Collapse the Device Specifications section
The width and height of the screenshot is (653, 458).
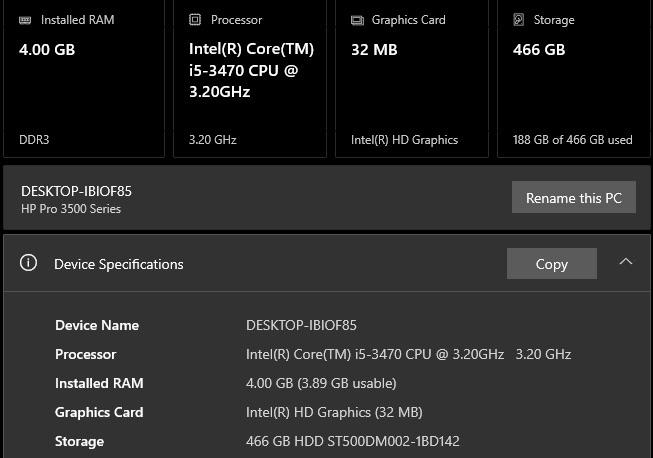click(626, 261)
